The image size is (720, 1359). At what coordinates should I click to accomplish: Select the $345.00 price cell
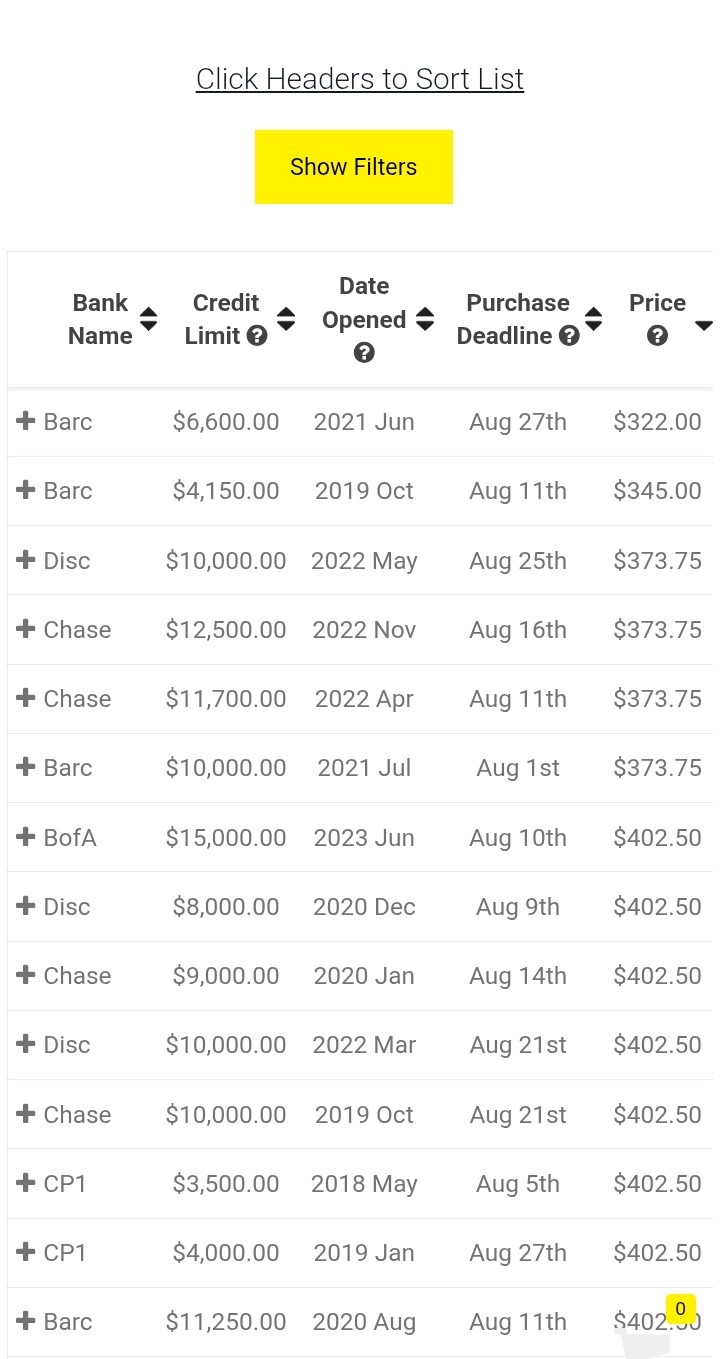pyautogui.click(x=657, y=491)
